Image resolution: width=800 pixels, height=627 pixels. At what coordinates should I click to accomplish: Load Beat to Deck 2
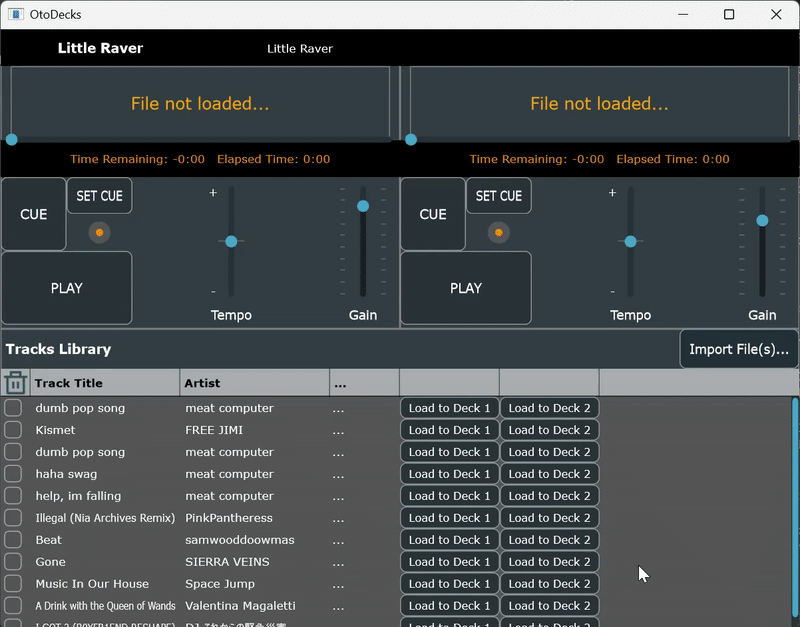click(x=549, y=540)
